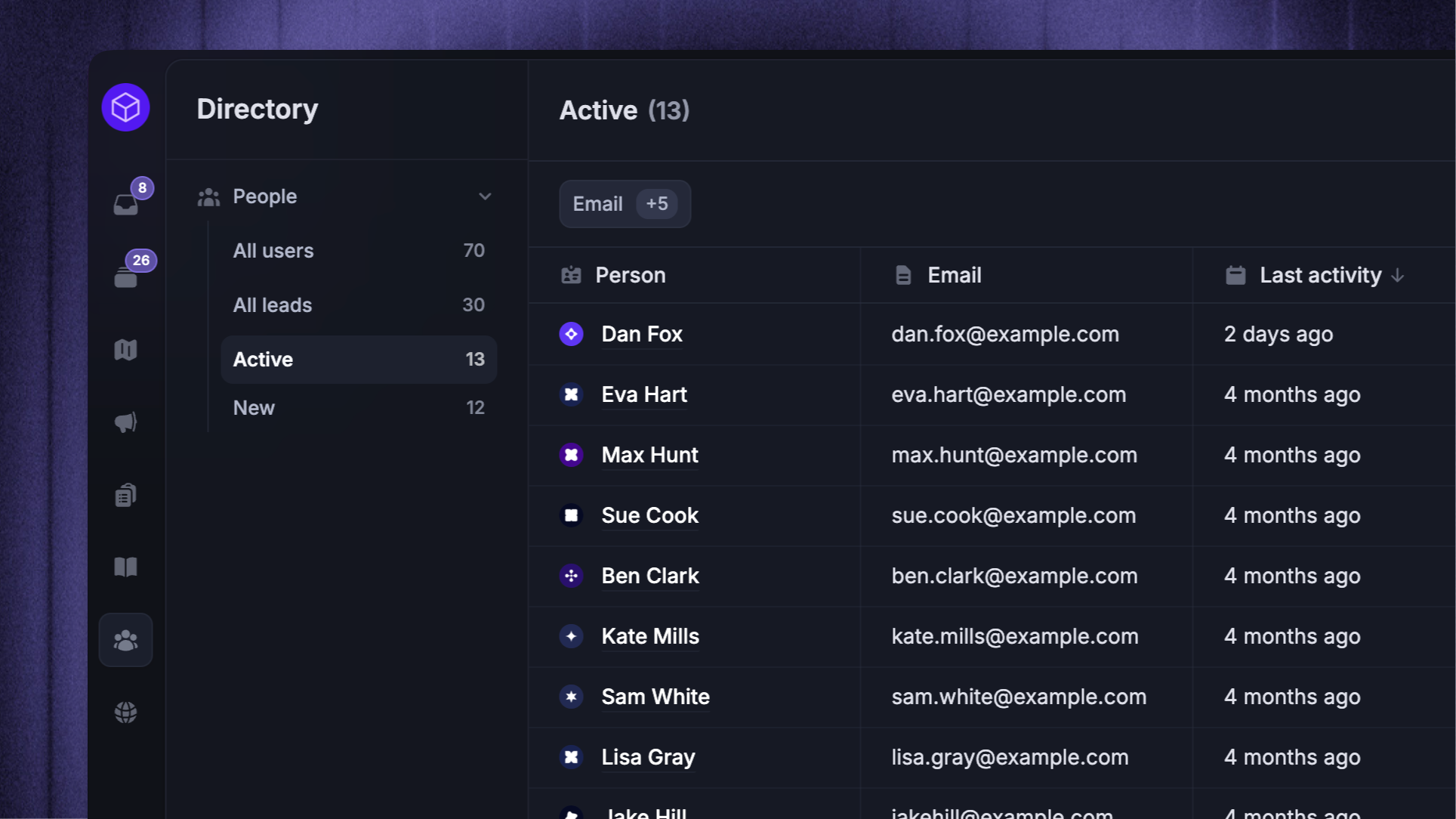The image size is (1456, 819).
Task: Open the inbox with 8 notifications
Action: pos(126,205)
